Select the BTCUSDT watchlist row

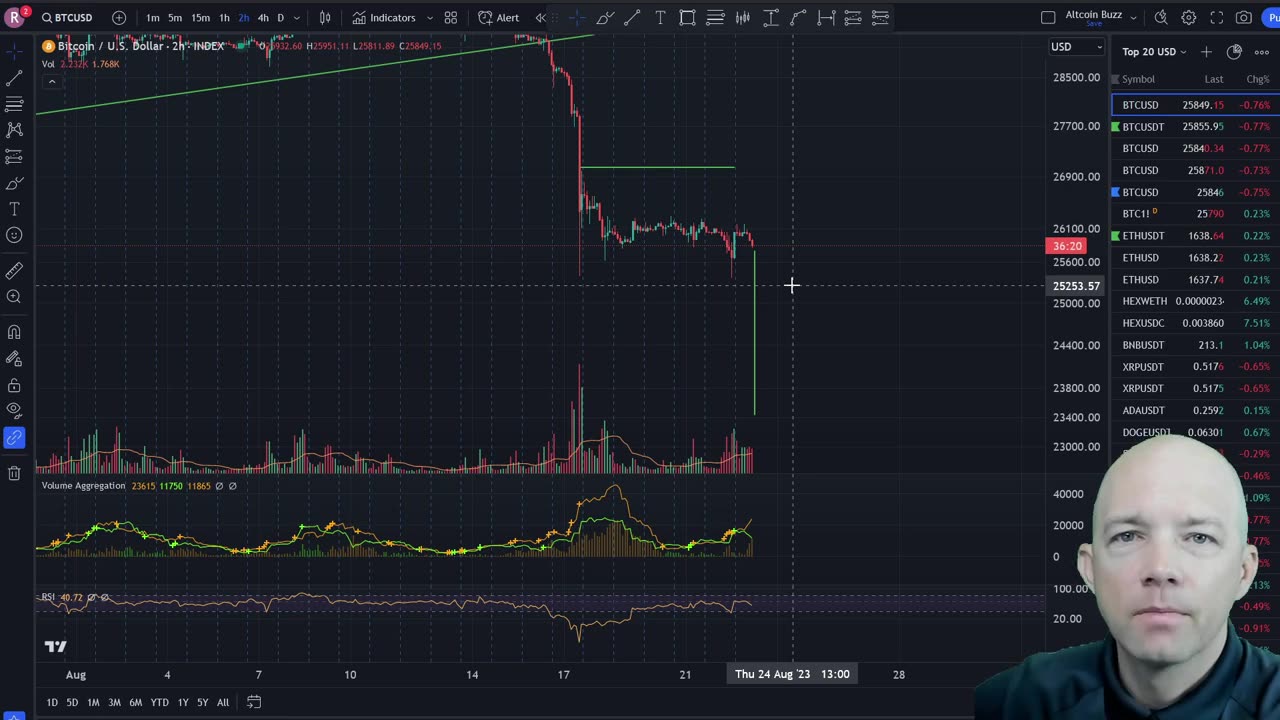coord(1195,127)
